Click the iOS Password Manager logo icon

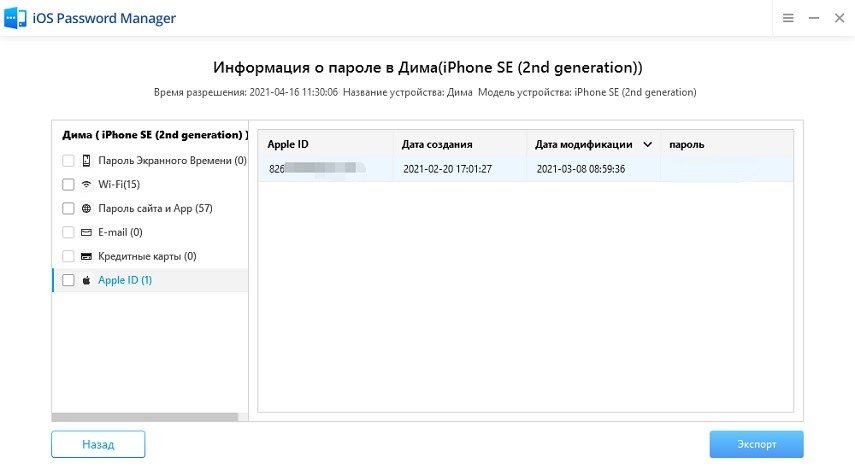click(x=16, y=18)
